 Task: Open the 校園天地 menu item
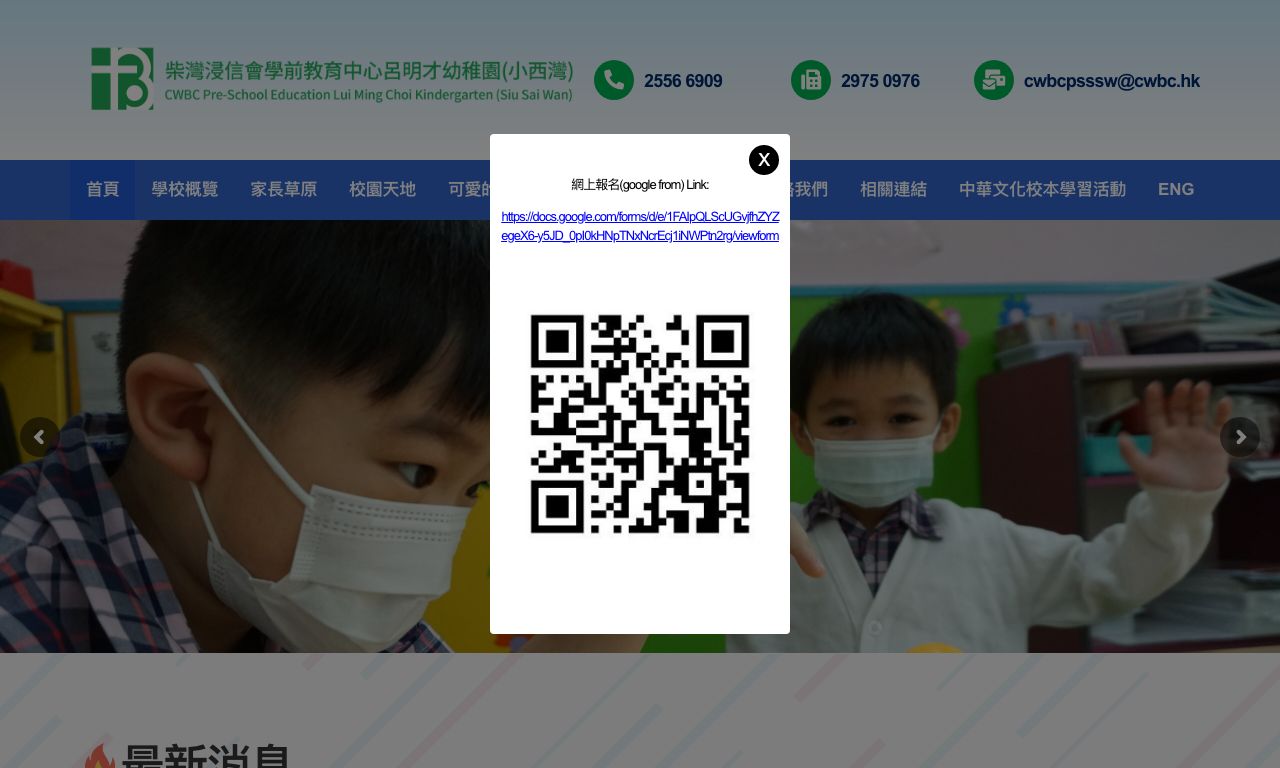pos(383,190)
